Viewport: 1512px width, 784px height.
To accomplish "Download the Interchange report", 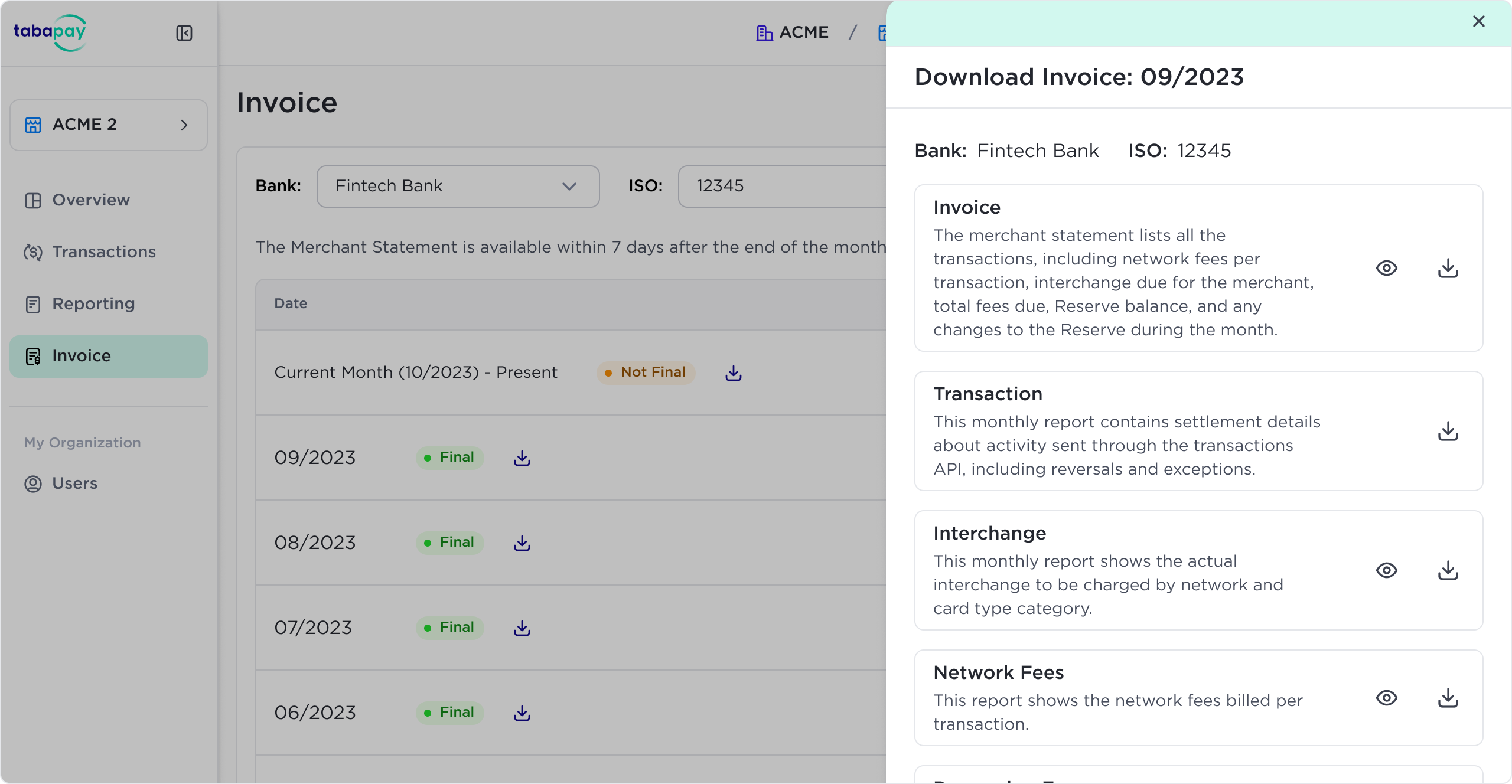I will click(1448, 570).
